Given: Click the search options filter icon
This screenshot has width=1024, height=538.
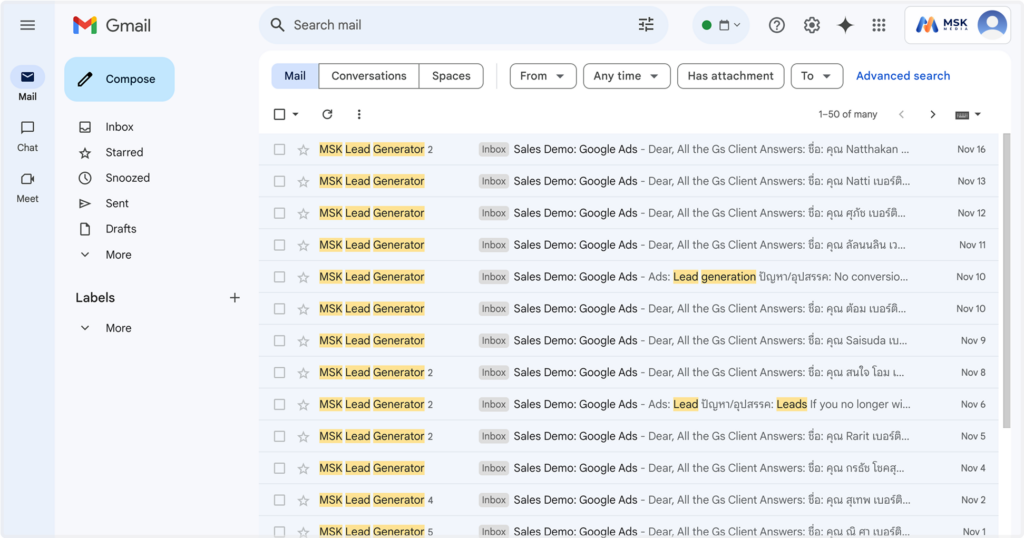Looking at the screenshot, I should tap(646, 25).
